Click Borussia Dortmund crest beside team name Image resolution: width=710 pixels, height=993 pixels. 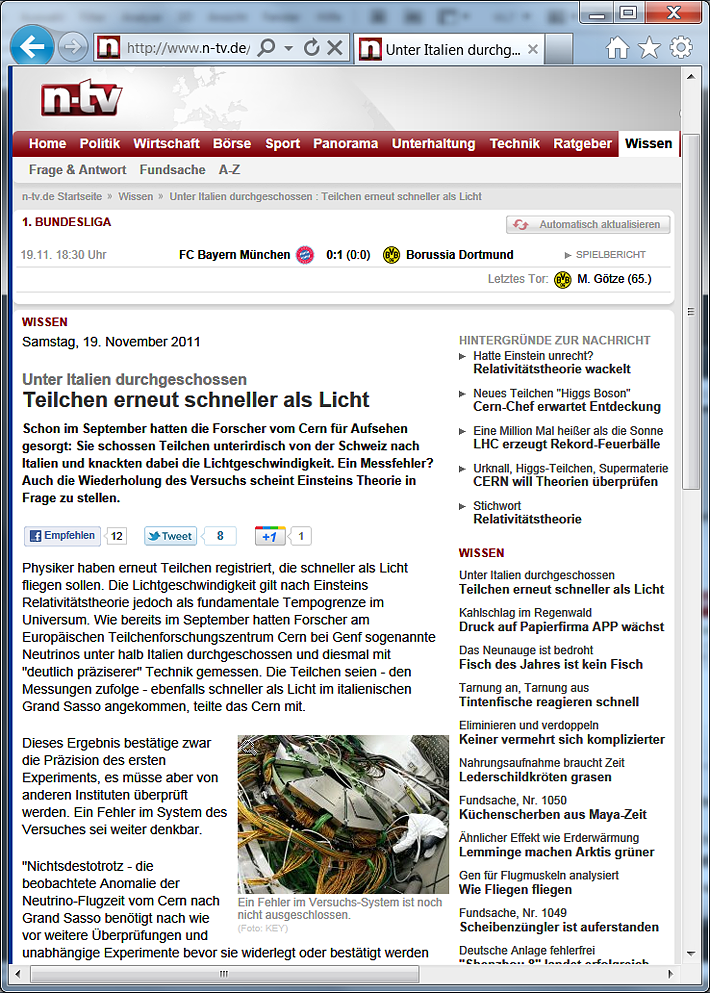(391, 255)
